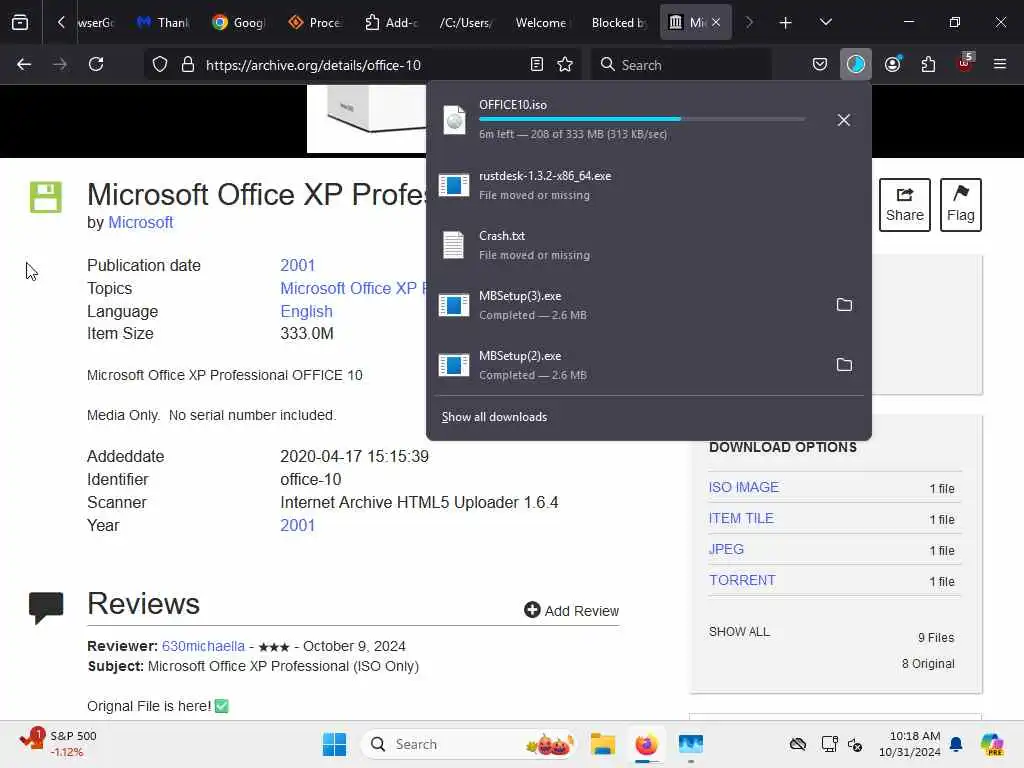
Task: Switch to the Google tab
Action: [238, 23]
